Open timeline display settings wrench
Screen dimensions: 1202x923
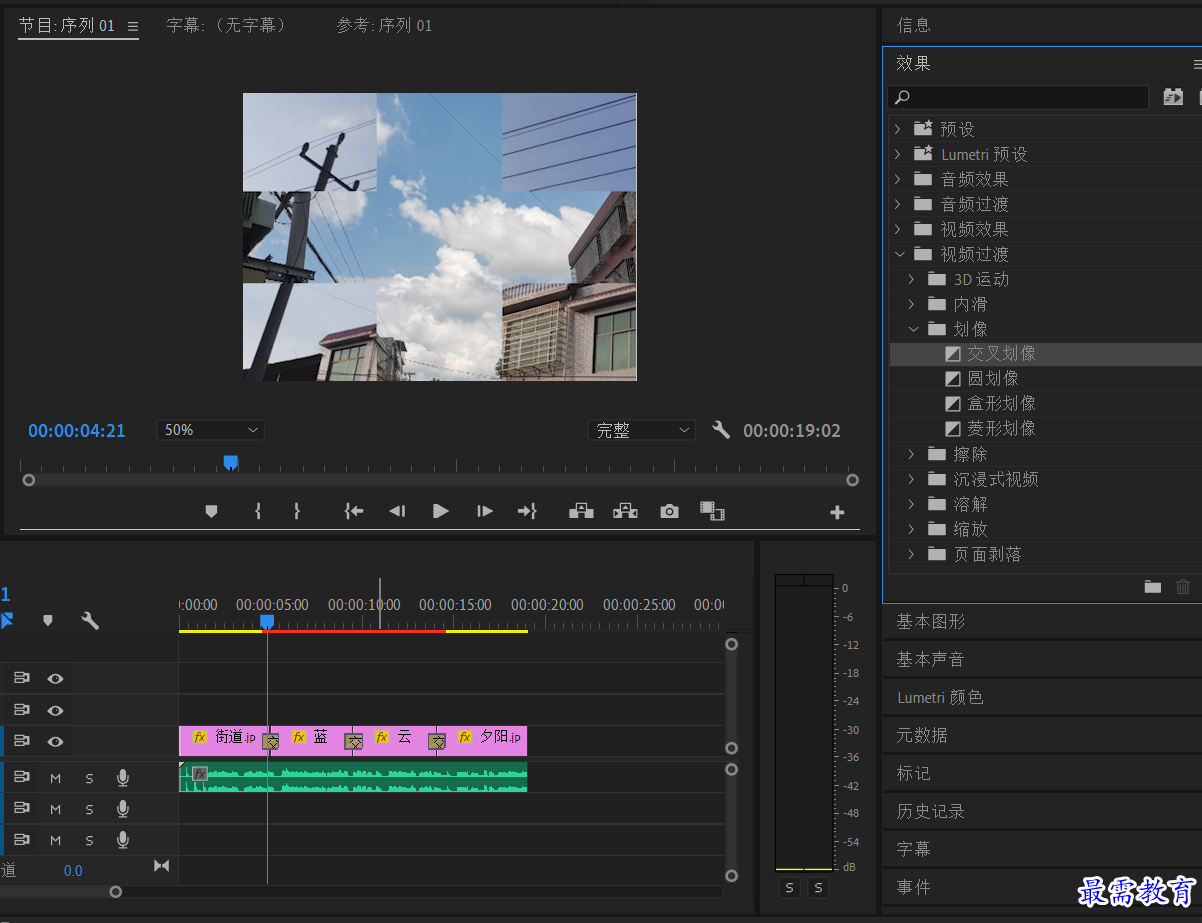[90, 620]
